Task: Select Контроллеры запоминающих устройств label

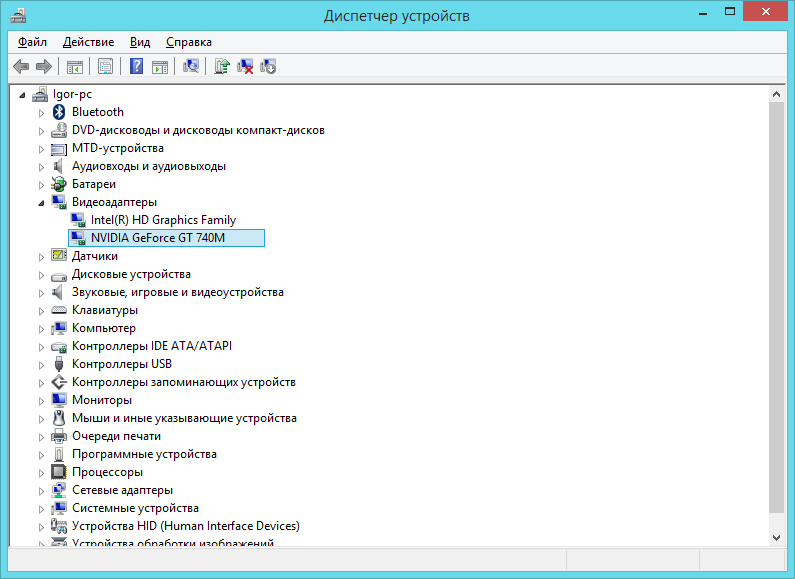Action: pyautogui.click(x=184, y=382)
